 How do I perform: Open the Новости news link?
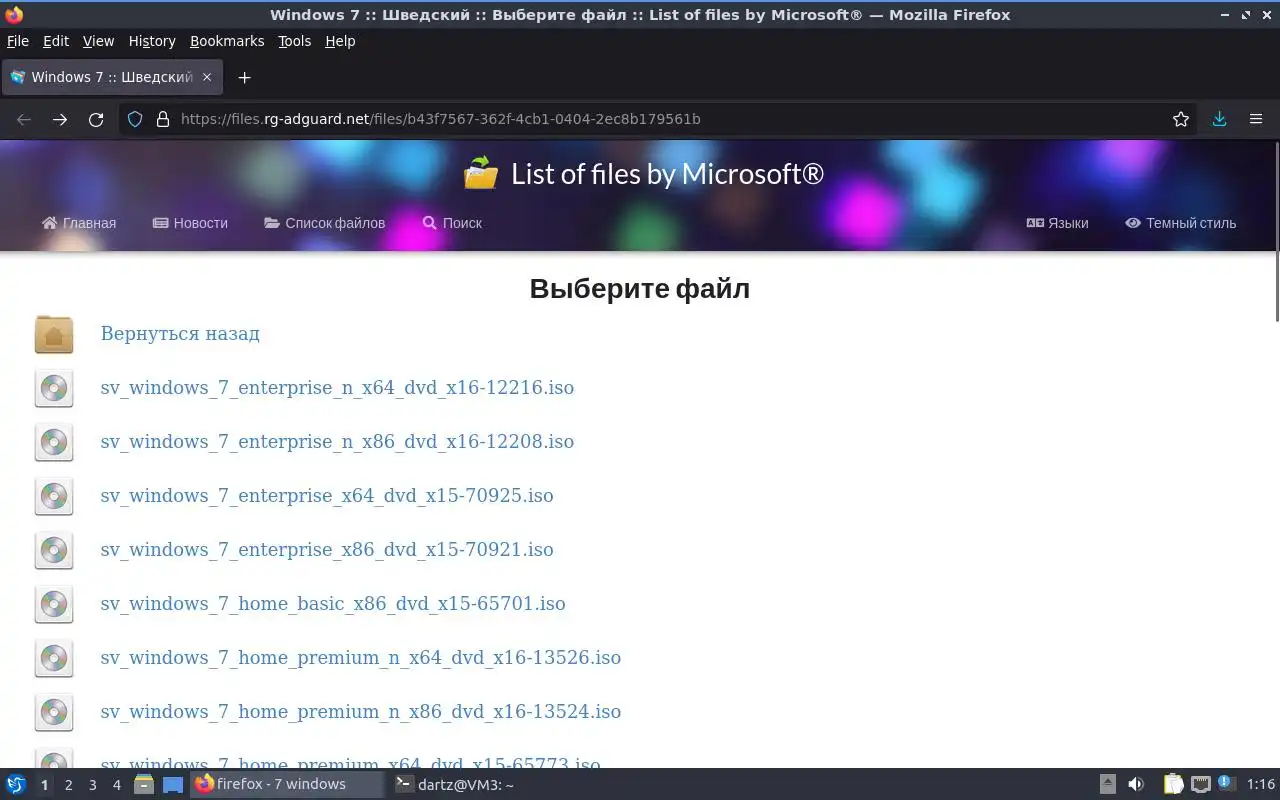point(190,223)
